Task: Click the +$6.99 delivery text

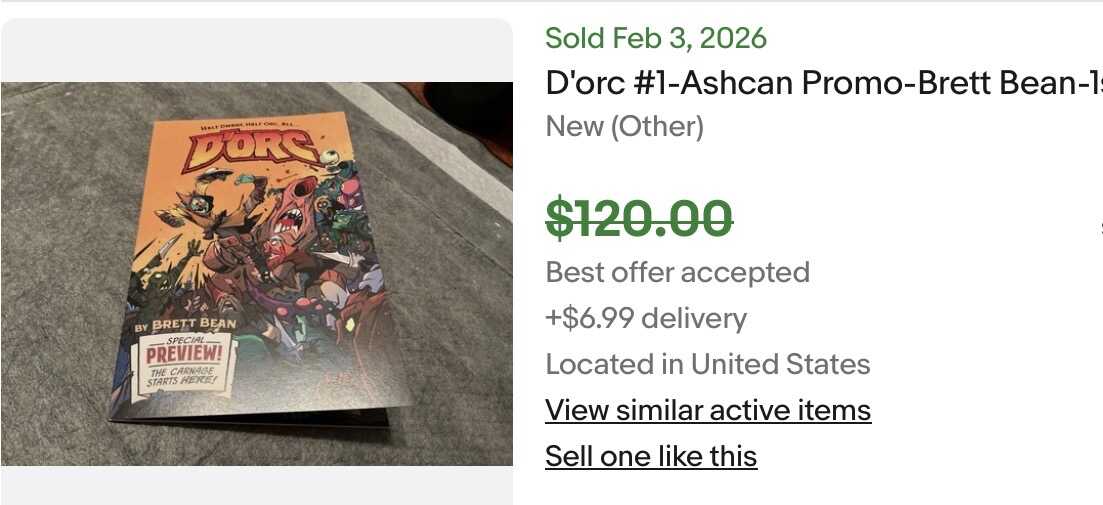Action: (x=646, y=318)
